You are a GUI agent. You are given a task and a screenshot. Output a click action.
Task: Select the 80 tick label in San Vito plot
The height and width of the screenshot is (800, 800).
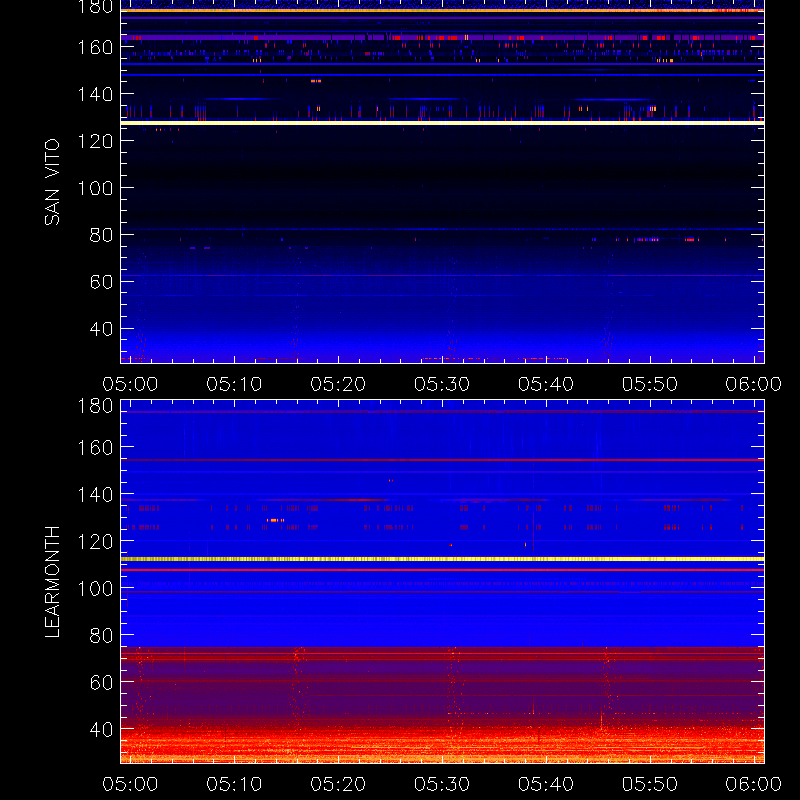click(x=101, y=235)
